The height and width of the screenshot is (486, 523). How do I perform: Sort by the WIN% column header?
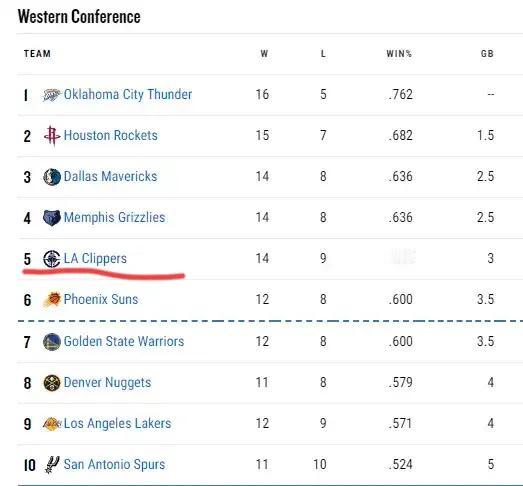point(399,54)
